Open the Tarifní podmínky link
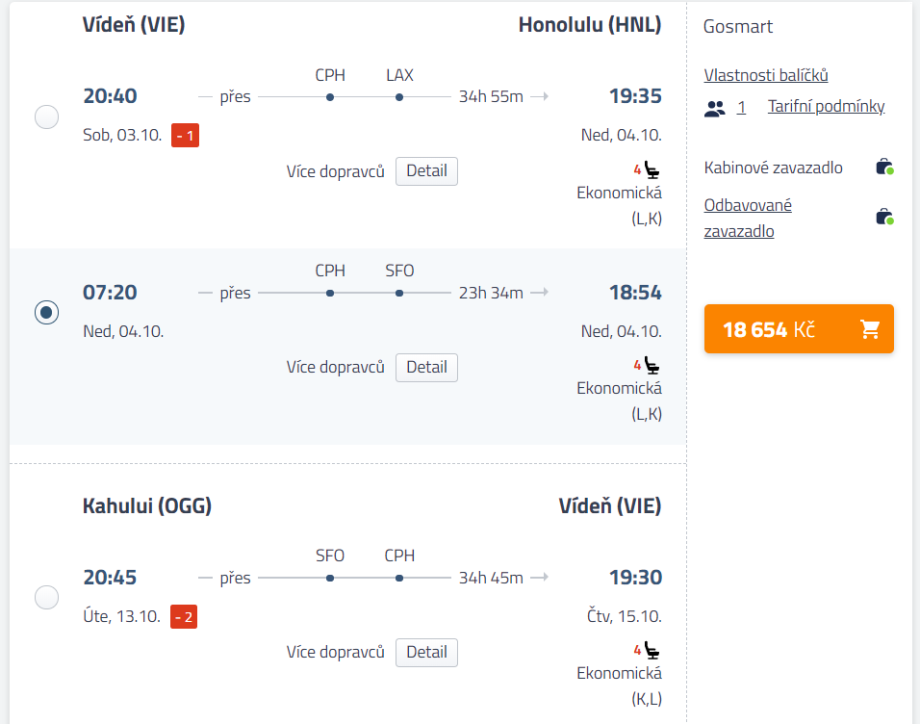The height and width of the screenshot is (724, 920). [x=826, y=106]
